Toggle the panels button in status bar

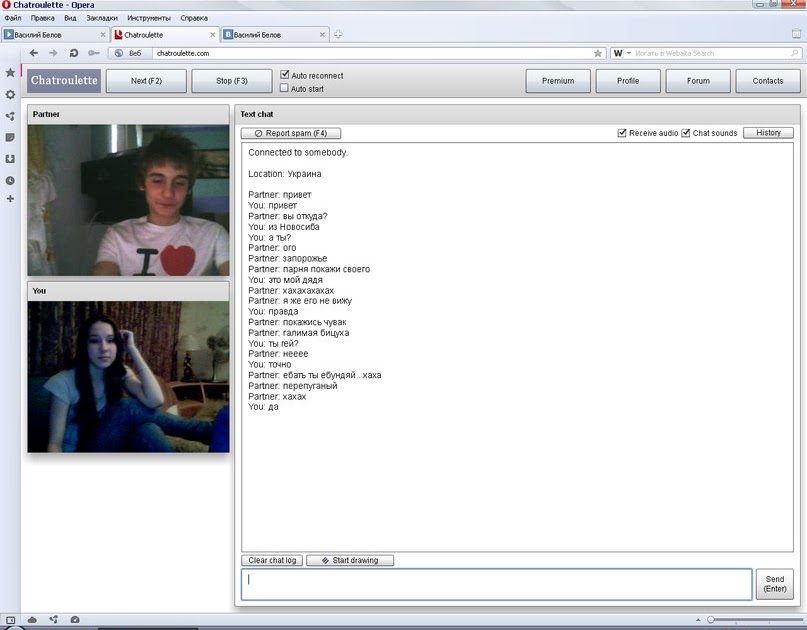pos(10,620)
